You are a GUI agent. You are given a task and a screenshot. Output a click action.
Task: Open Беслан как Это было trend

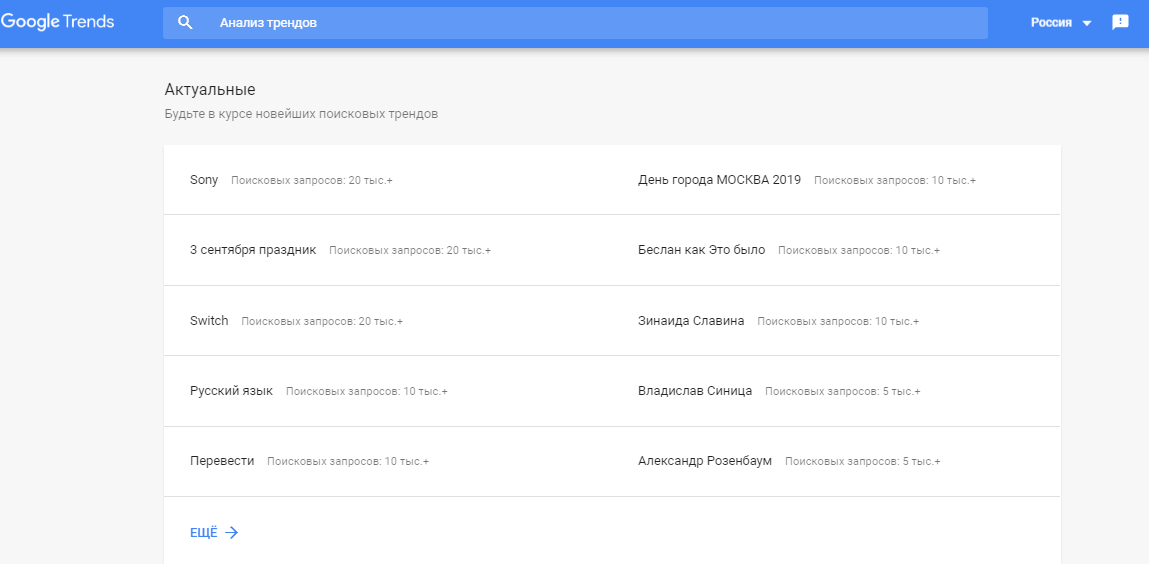pos(701,250)
